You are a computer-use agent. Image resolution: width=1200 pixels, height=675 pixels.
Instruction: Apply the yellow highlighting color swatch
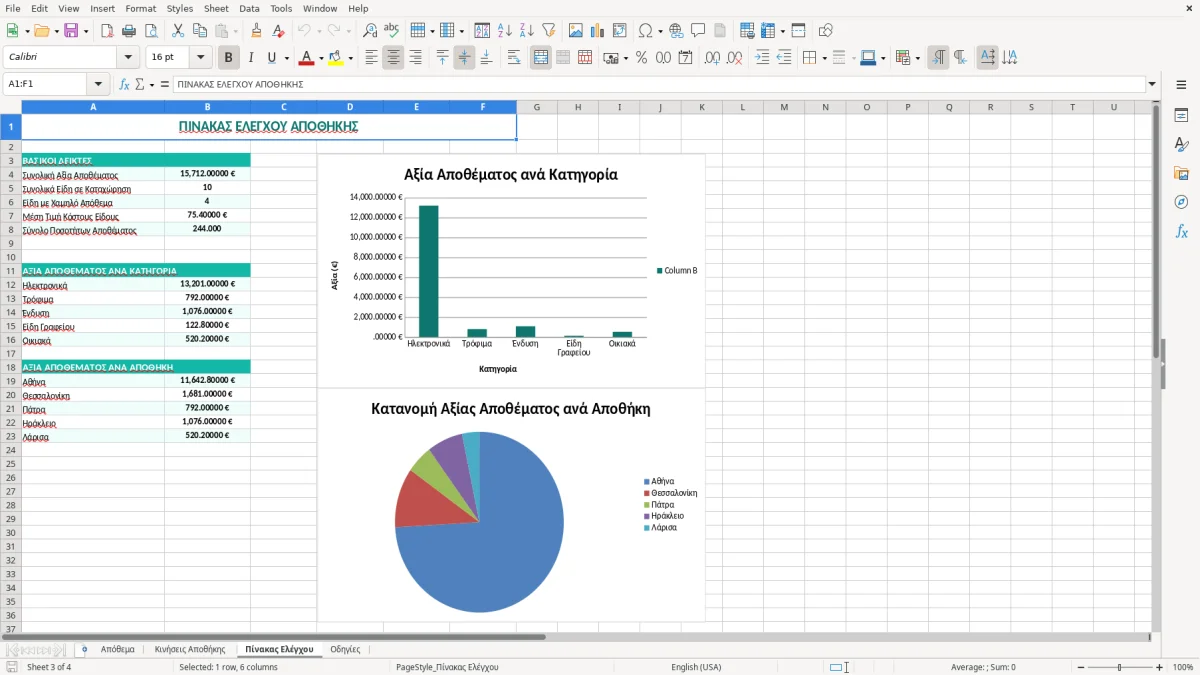click(x=335, y=58)
